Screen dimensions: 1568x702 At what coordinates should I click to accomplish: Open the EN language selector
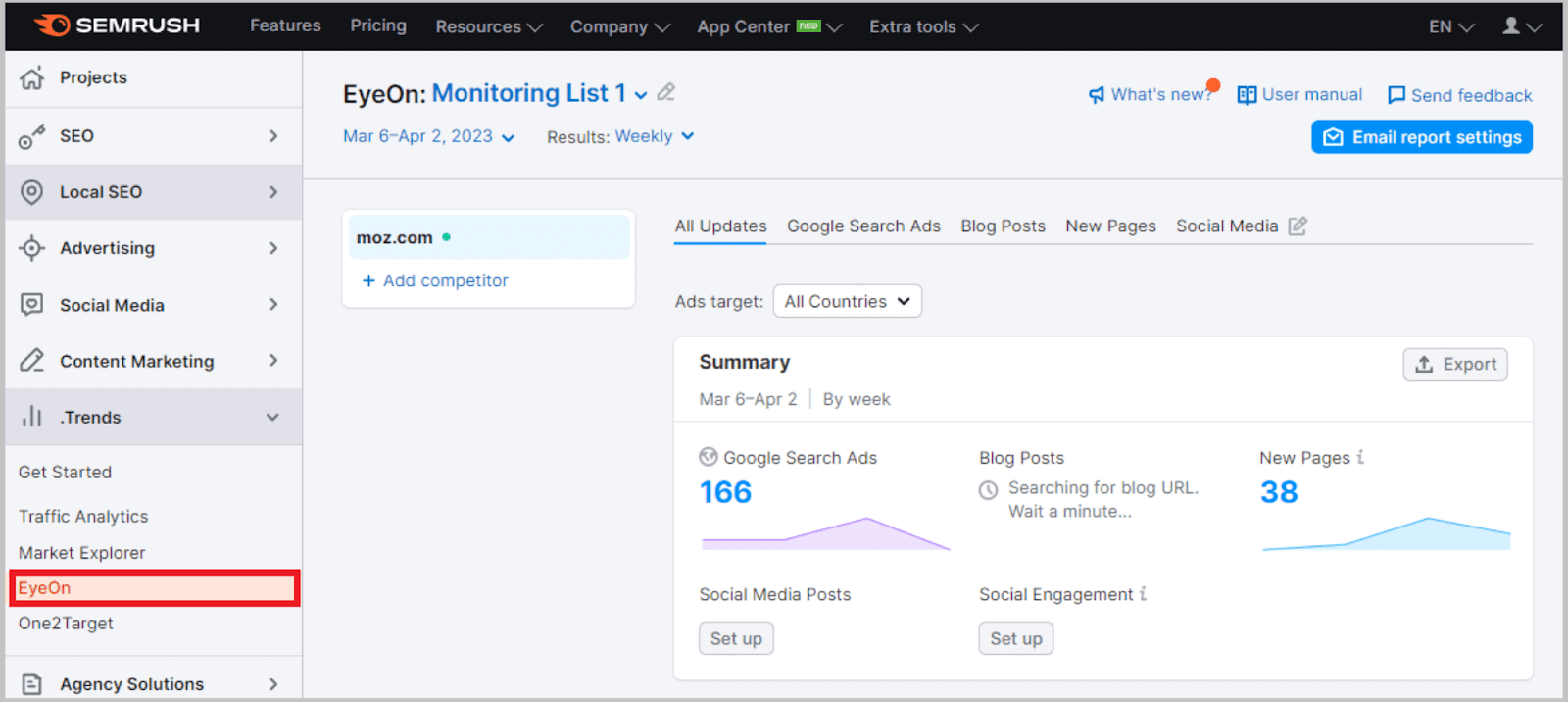tap(1451, 26)
